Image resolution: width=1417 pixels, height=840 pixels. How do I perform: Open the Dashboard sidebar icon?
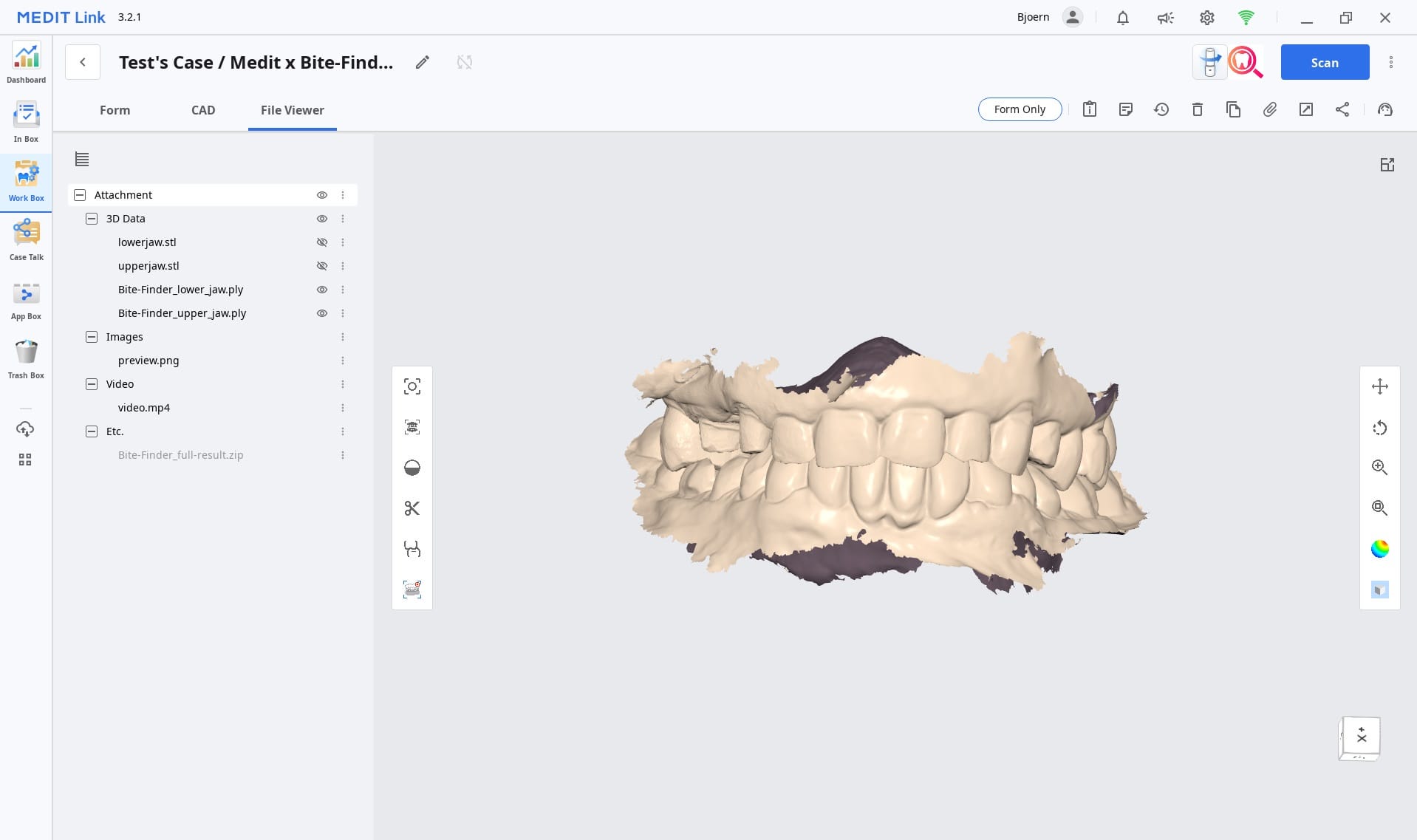tap(26, 63)
